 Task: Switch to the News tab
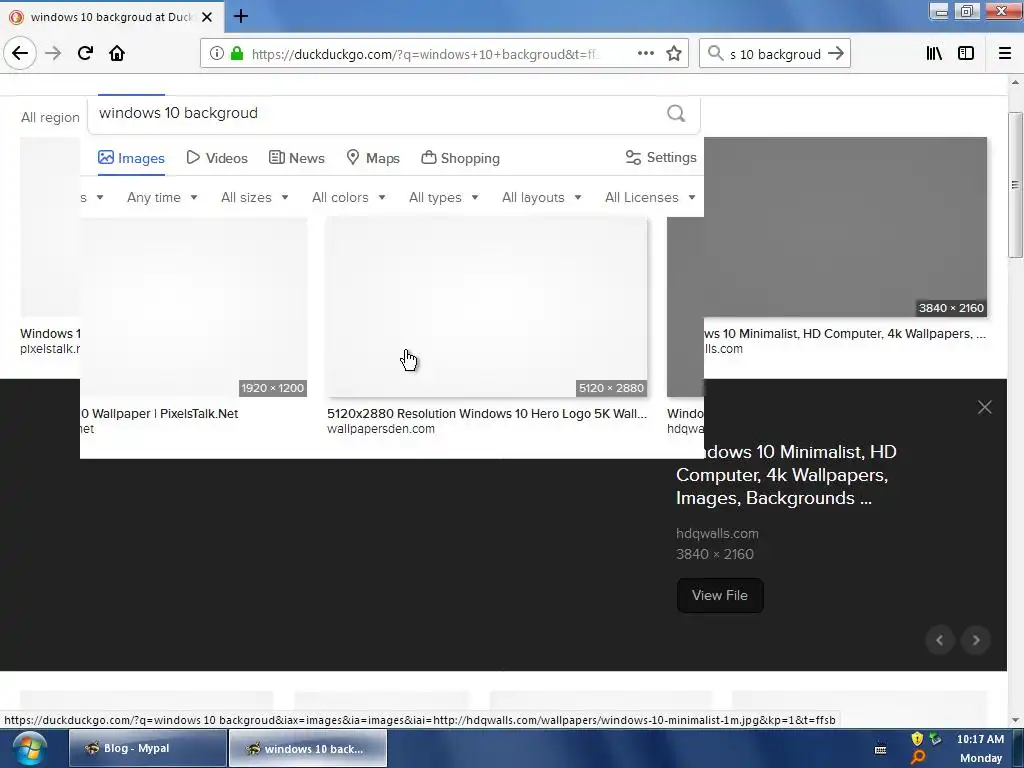click(x=296, y=158)
